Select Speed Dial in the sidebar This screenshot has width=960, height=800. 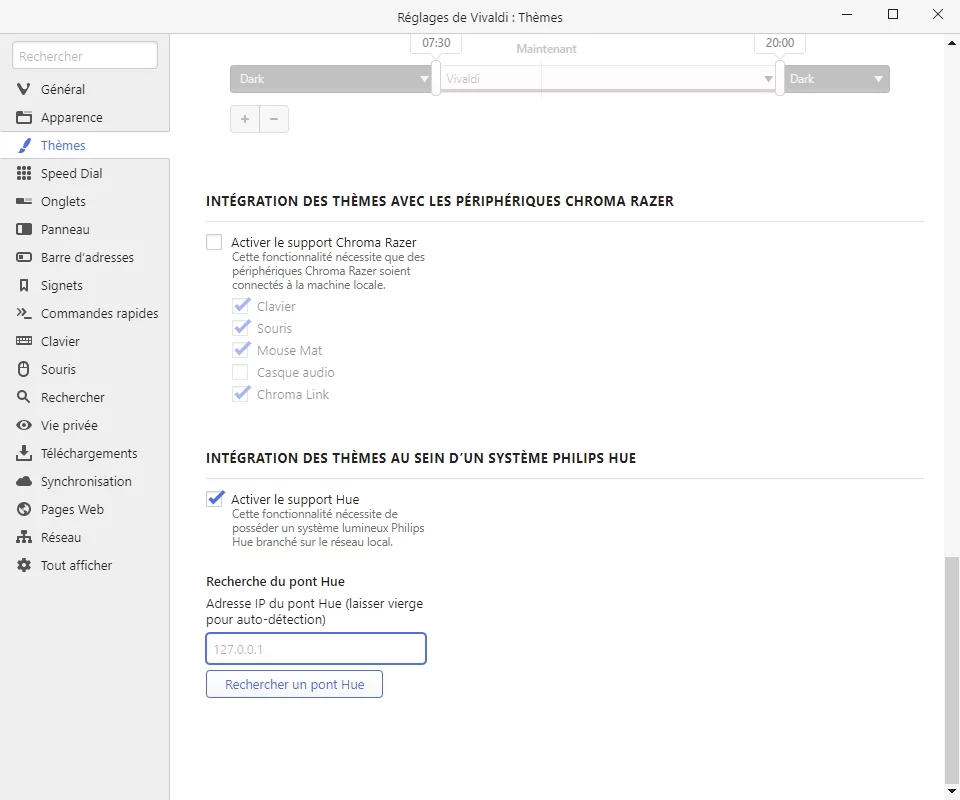pyautogui.click(x=85, y=174)
